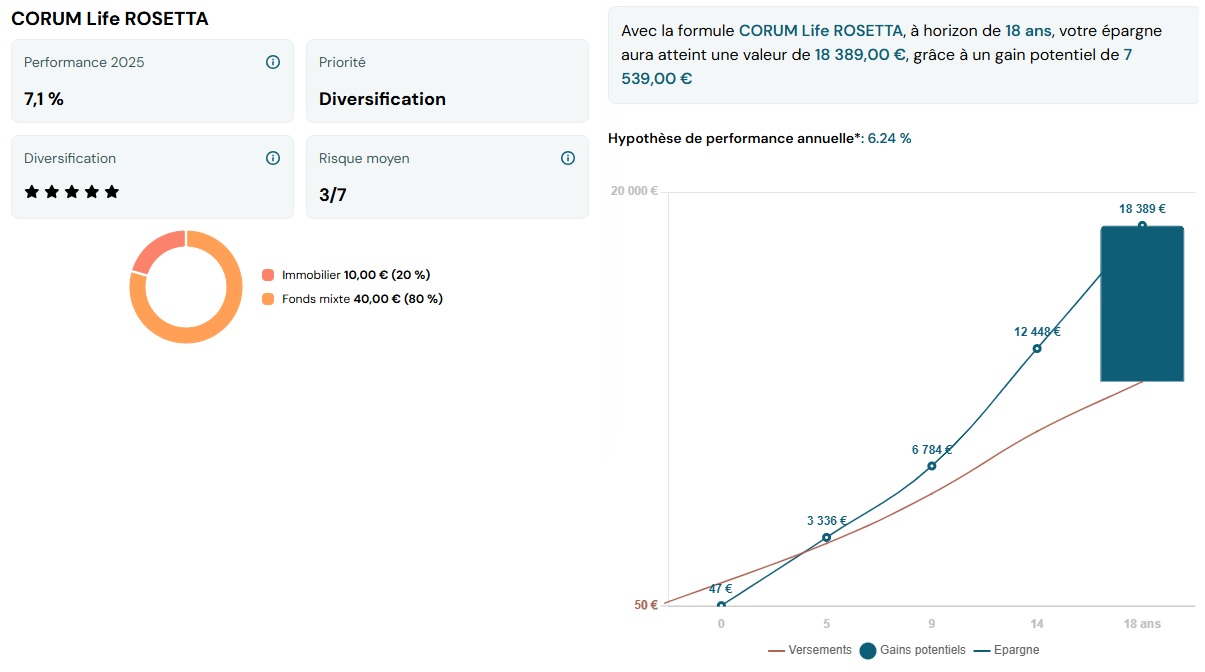The height and width of the screenshot is (672, 1205).
Task: Click the Fonds mixte legend color square
Action: pos(268,299)
